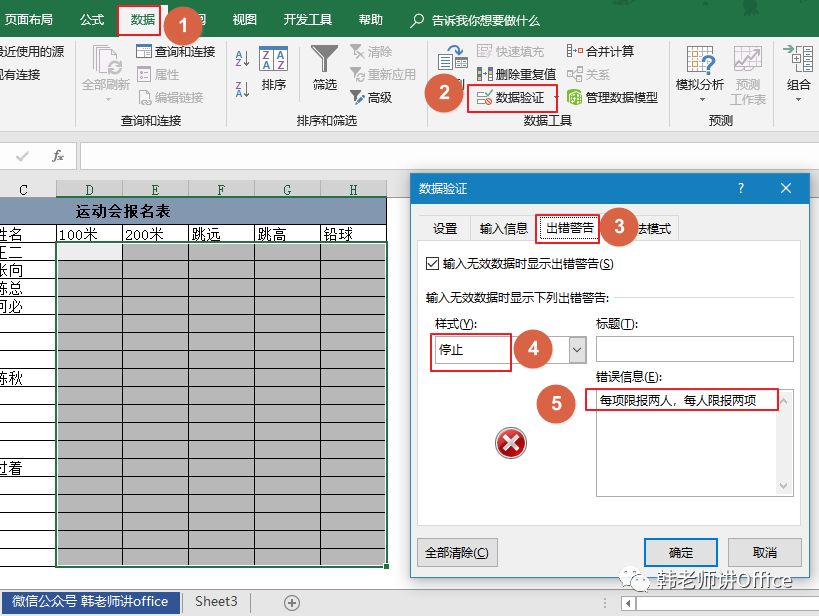The image size is (819, 616).
Task: Open Group (组合) dropdown in ribbon
Action: [798, 70]
